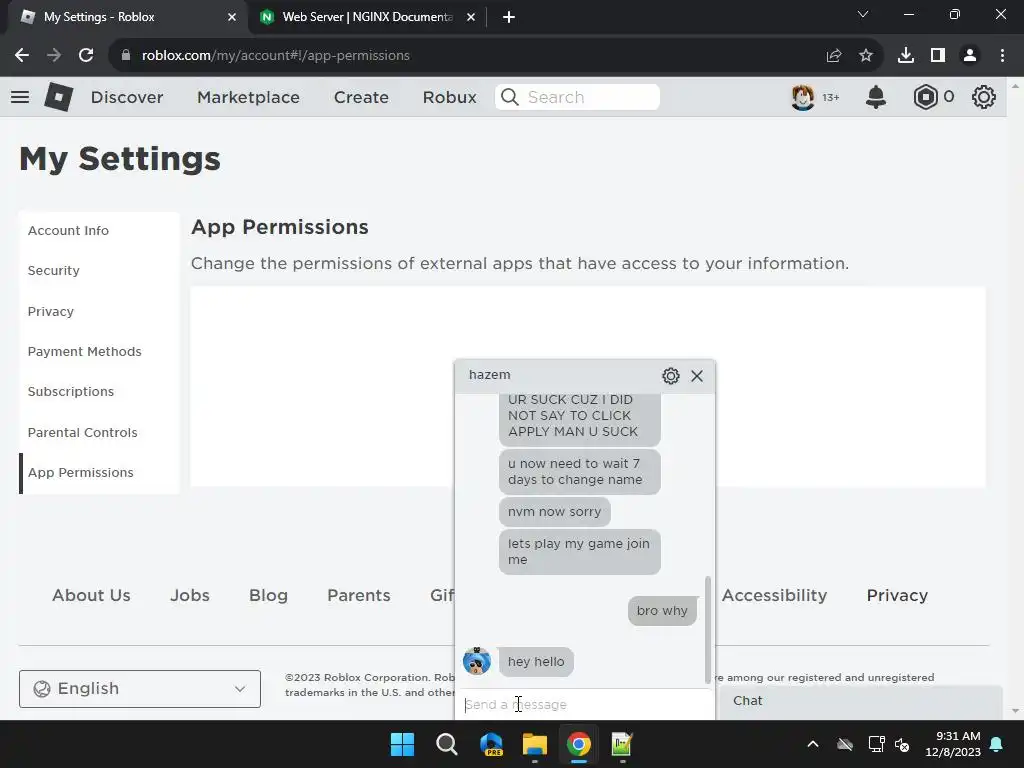Open Microsoft Edge from the taskbar
Screen dimensions: 1024x768
[x=491, y=744]
